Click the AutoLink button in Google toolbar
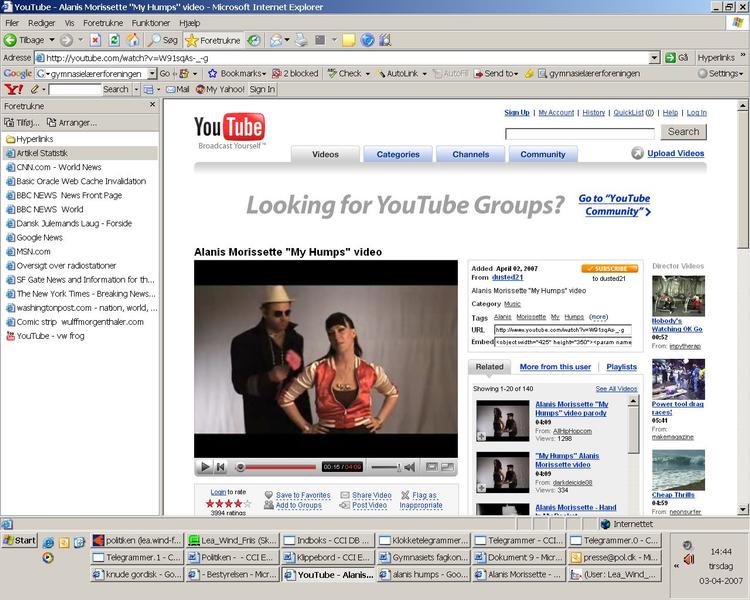 pos(397,73)
